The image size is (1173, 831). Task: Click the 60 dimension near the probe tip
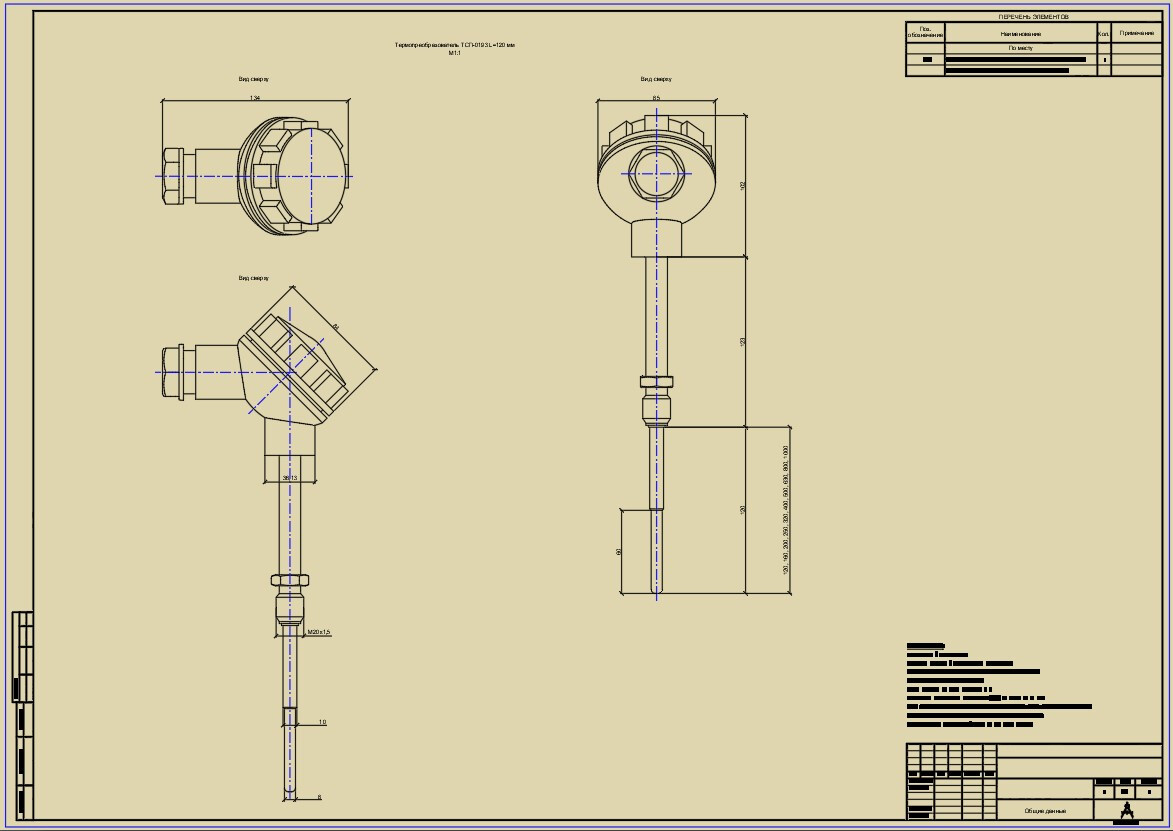tap(620, 552)
